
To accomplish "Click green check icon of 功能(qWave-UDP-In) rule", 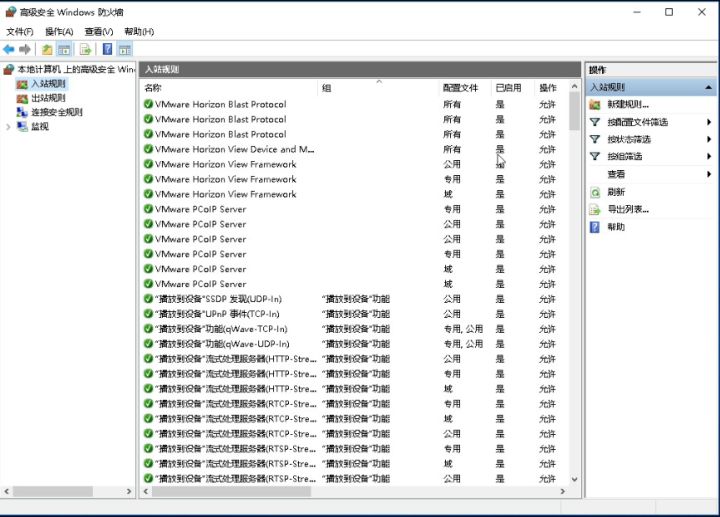I will point(148,344).
